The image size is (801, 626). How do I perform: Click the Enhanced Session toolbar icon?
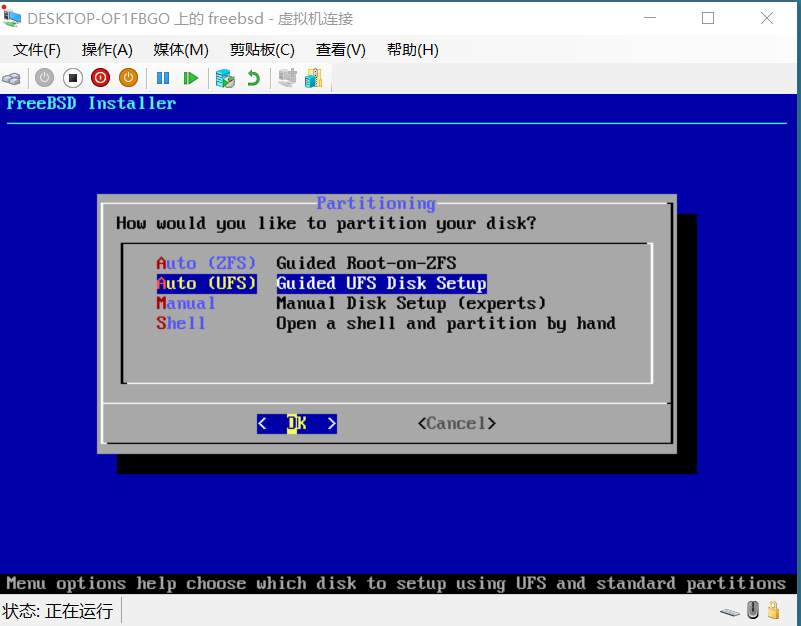287,78
